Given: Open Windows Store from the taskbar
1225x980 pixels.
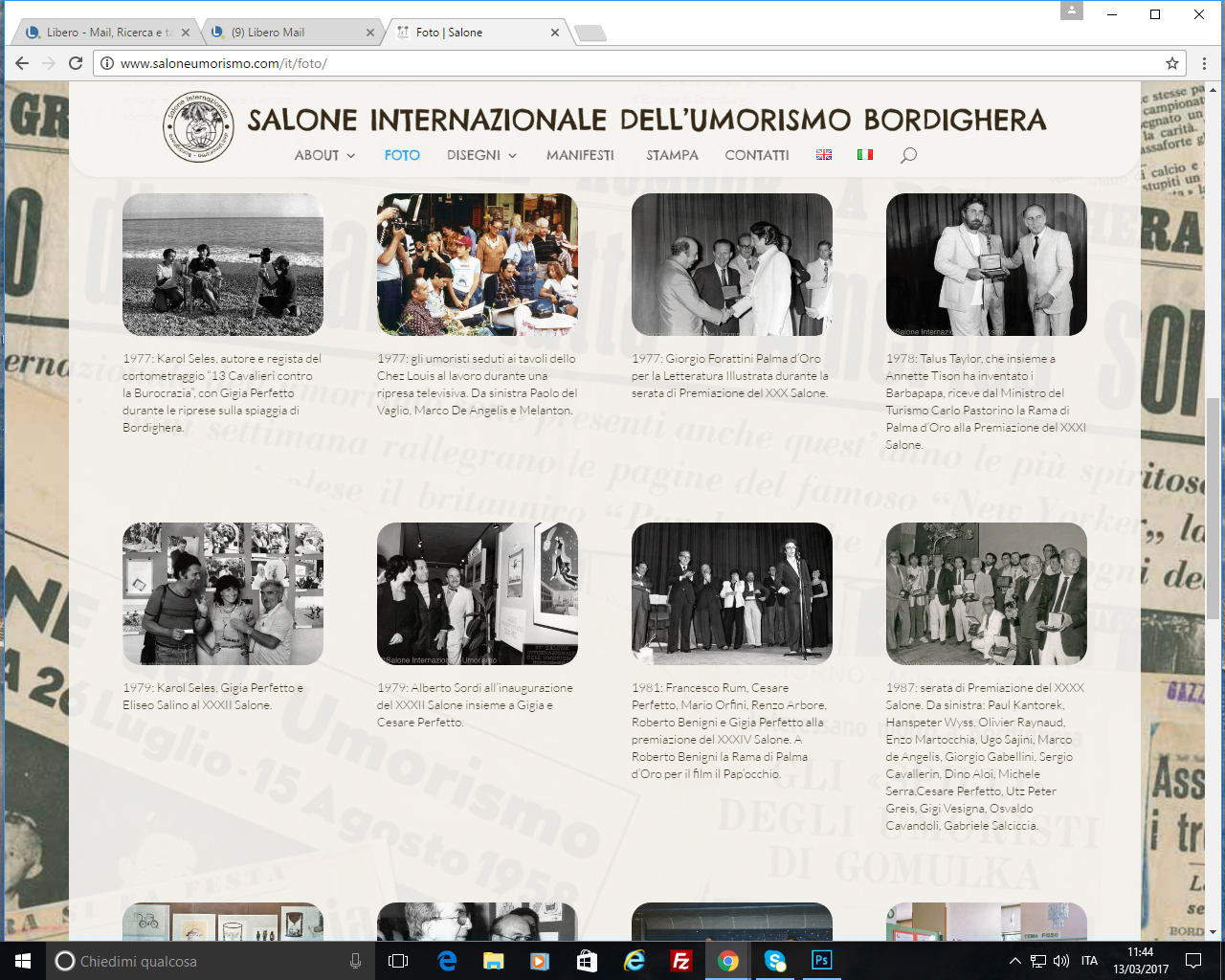Looking at the screenshot, I should click(587, 961).
